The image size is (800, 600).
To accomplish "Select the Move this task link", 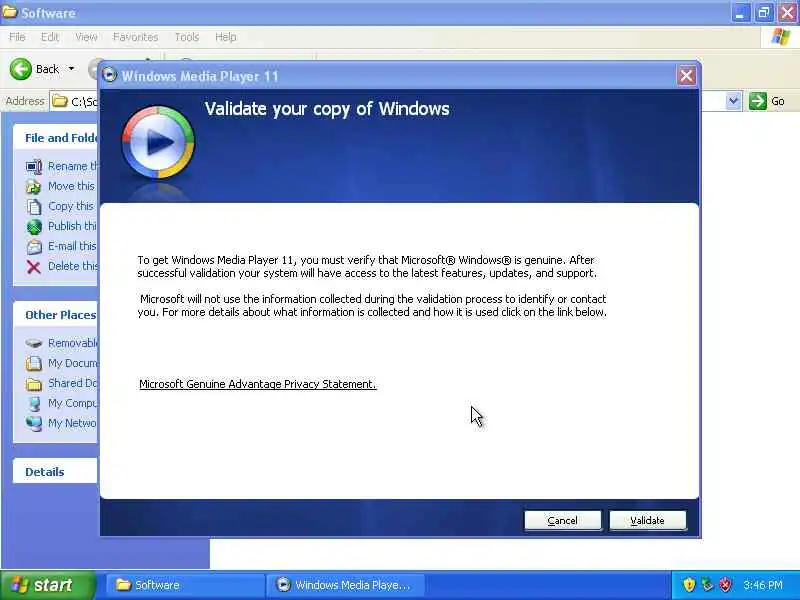I will (x=72, y=186).
